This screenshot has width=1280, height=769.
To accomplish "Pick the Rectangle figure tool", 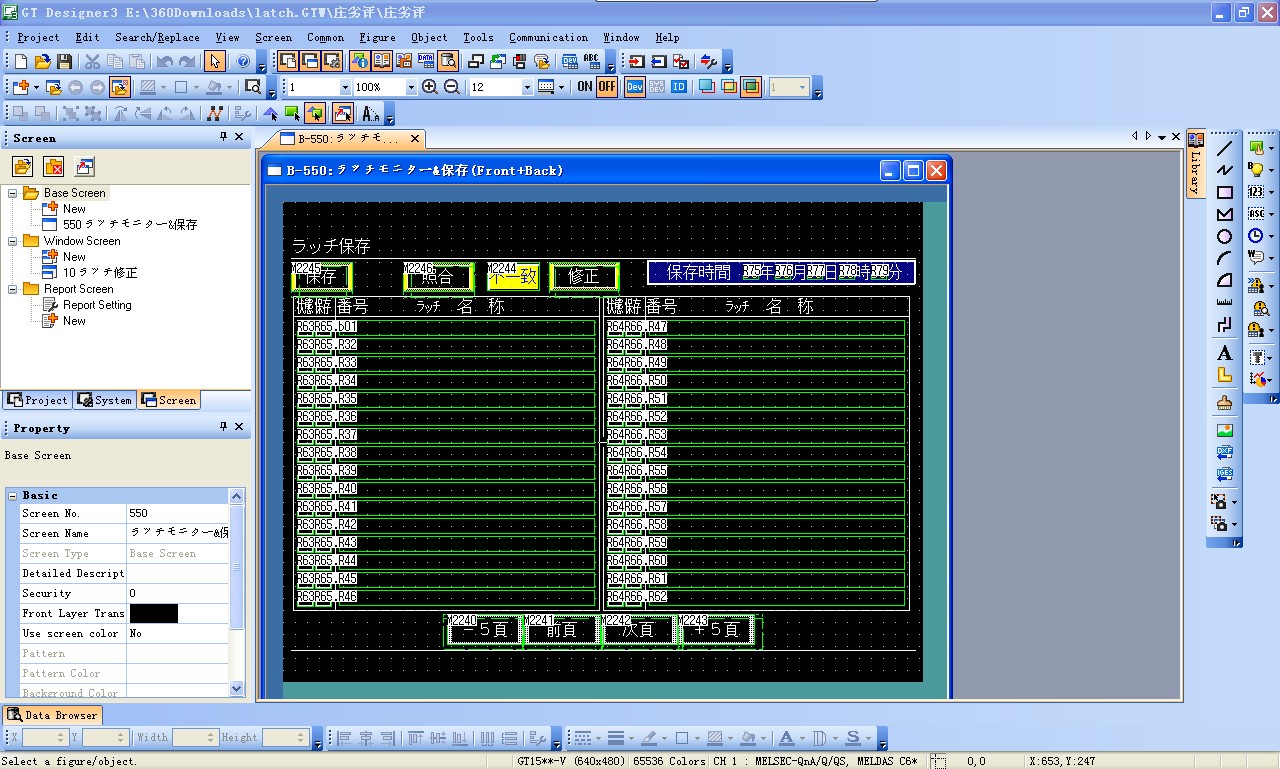I will pos(1224,193).
